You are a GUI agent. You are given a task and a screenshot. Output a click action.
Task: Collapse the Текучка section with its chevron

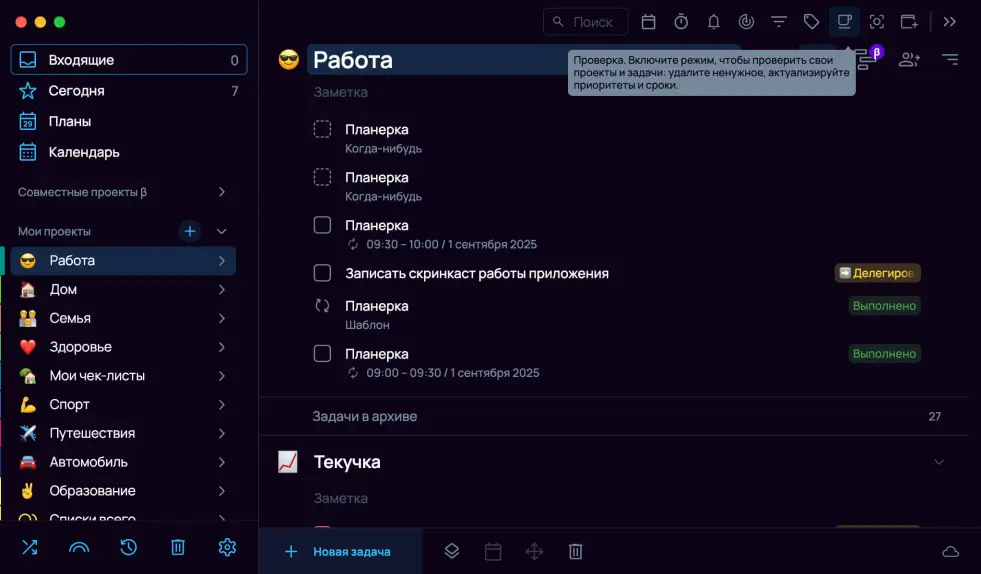coord(939,462)
